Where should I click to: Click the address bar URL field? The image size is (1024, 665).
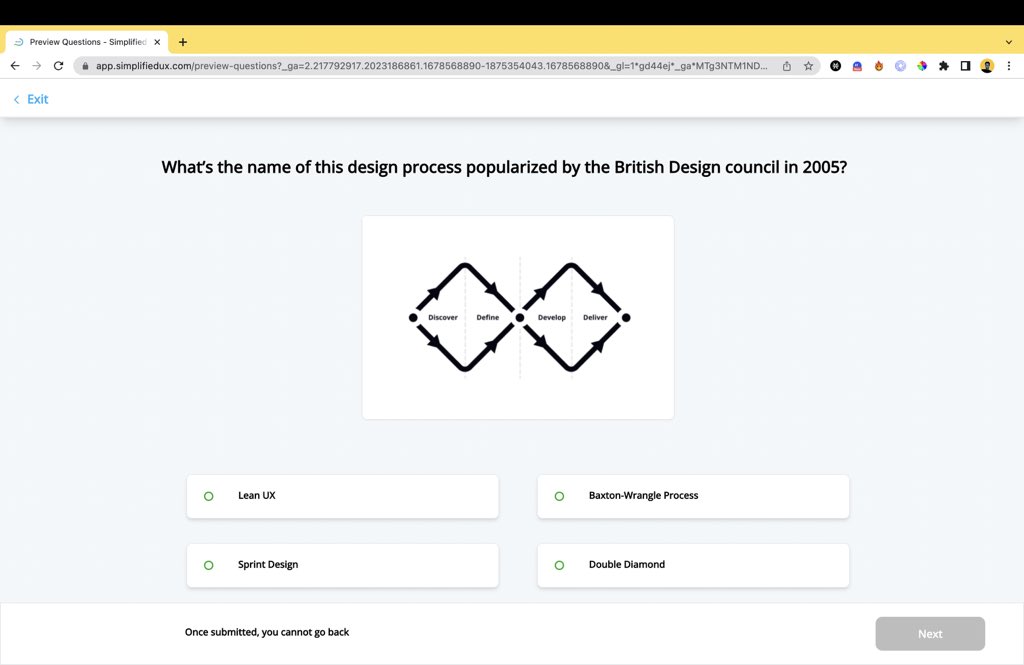click(x=400, y=65)
